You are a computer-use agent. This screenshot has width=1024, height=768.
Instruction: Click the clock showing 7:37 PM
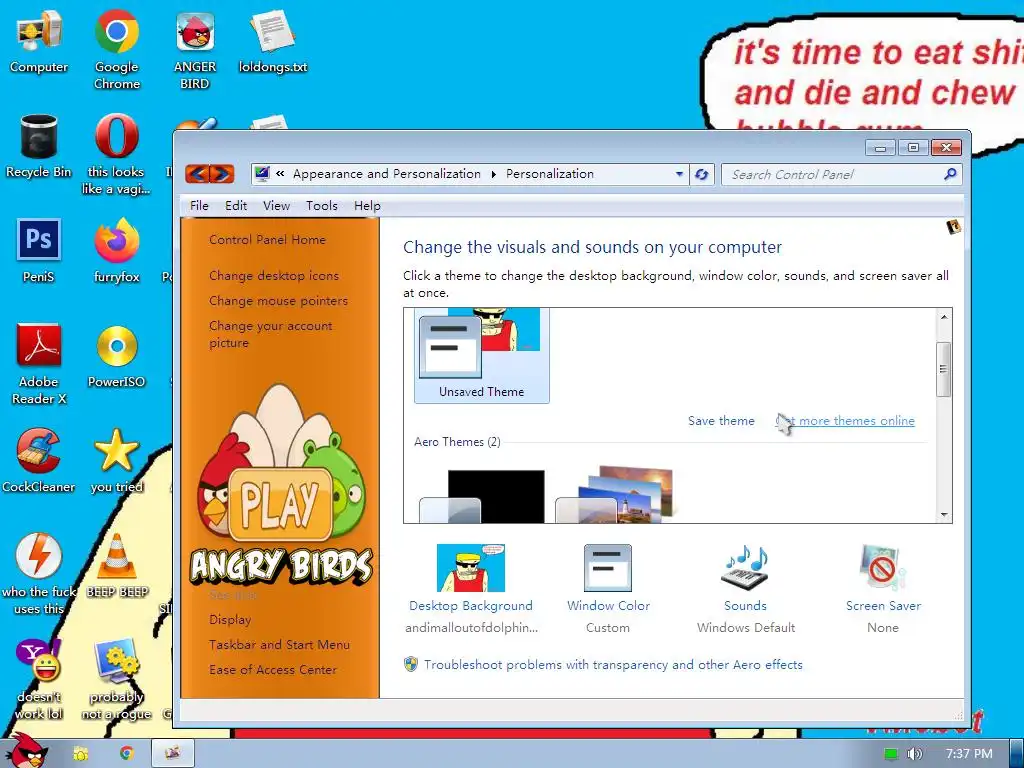point(969,754)
